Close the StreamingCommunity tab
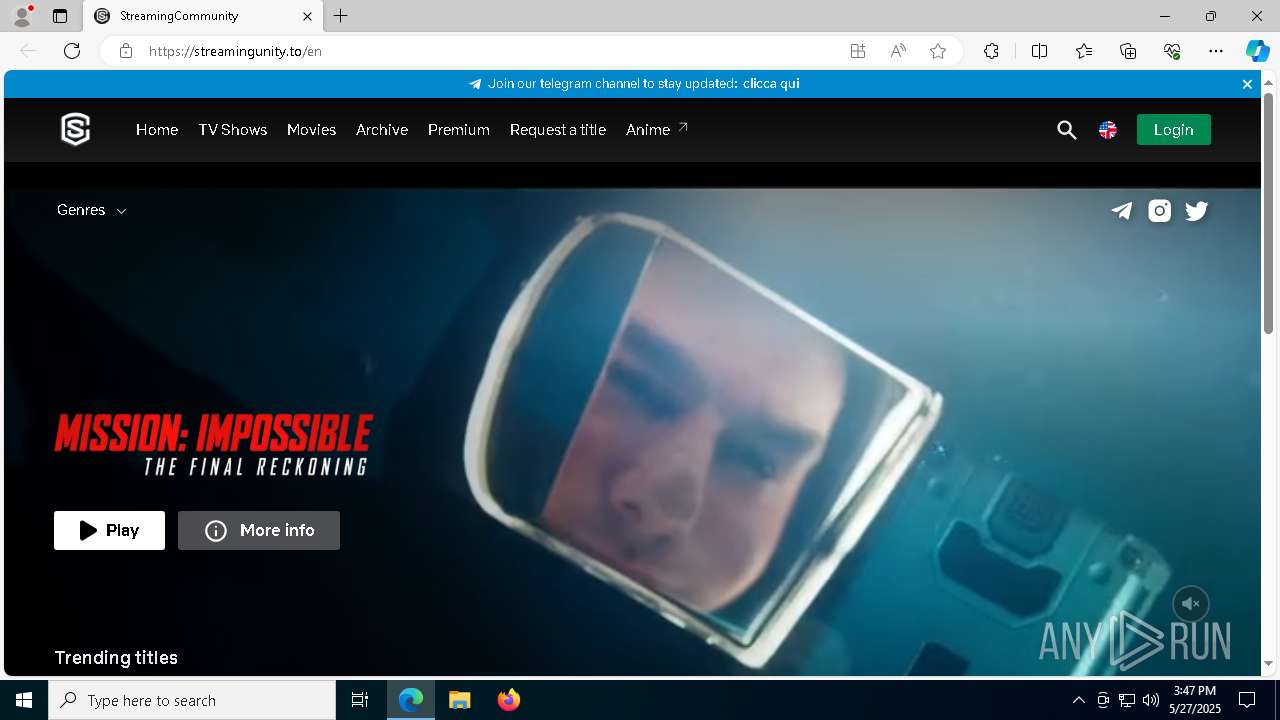Viewport: 1280px width, 720px height. pyautogui.click(x=308, y=16)
